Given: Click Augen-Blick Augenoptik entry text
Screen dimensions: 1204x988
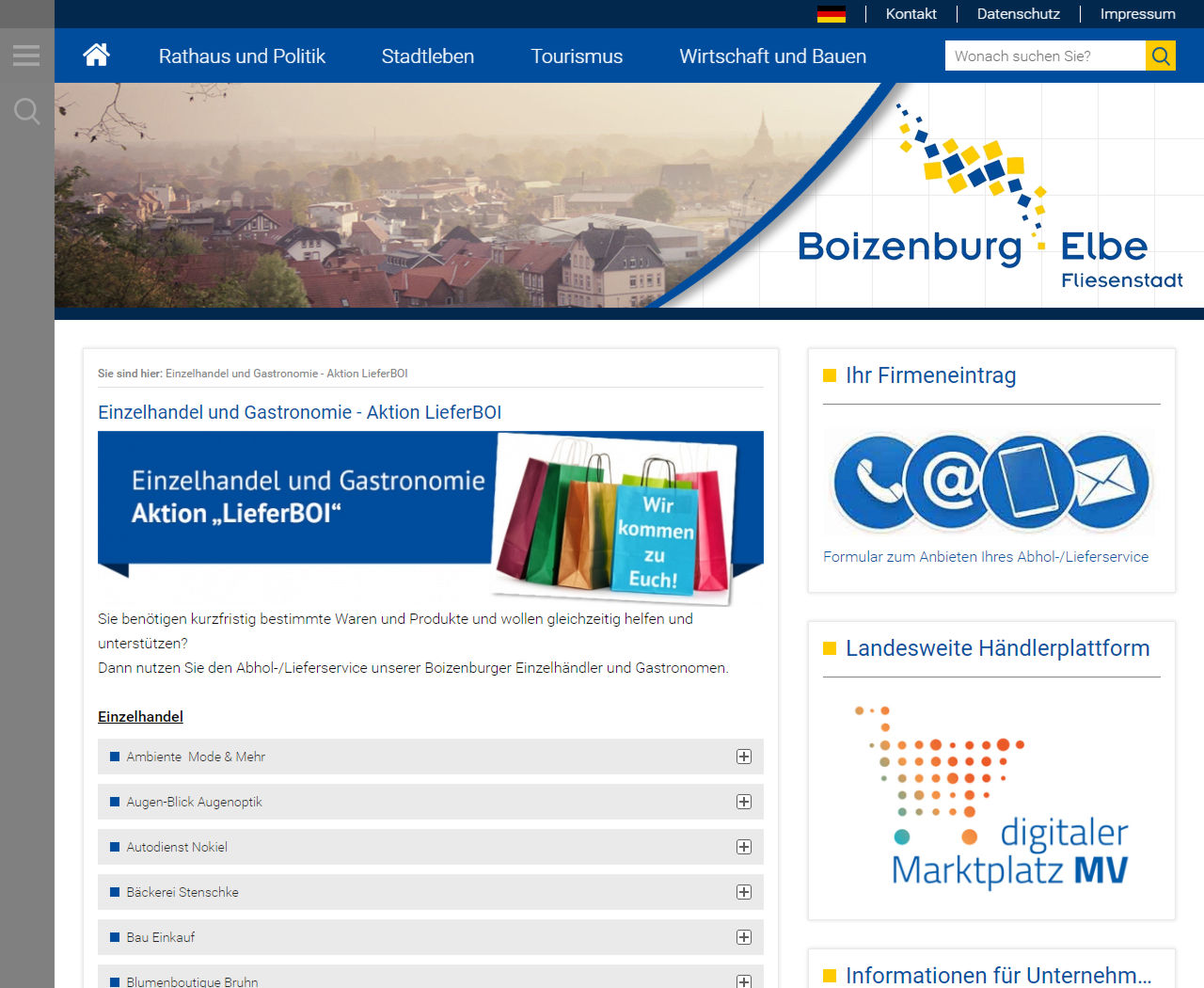Looking at the screenshot, I should [x=194, y=802].
